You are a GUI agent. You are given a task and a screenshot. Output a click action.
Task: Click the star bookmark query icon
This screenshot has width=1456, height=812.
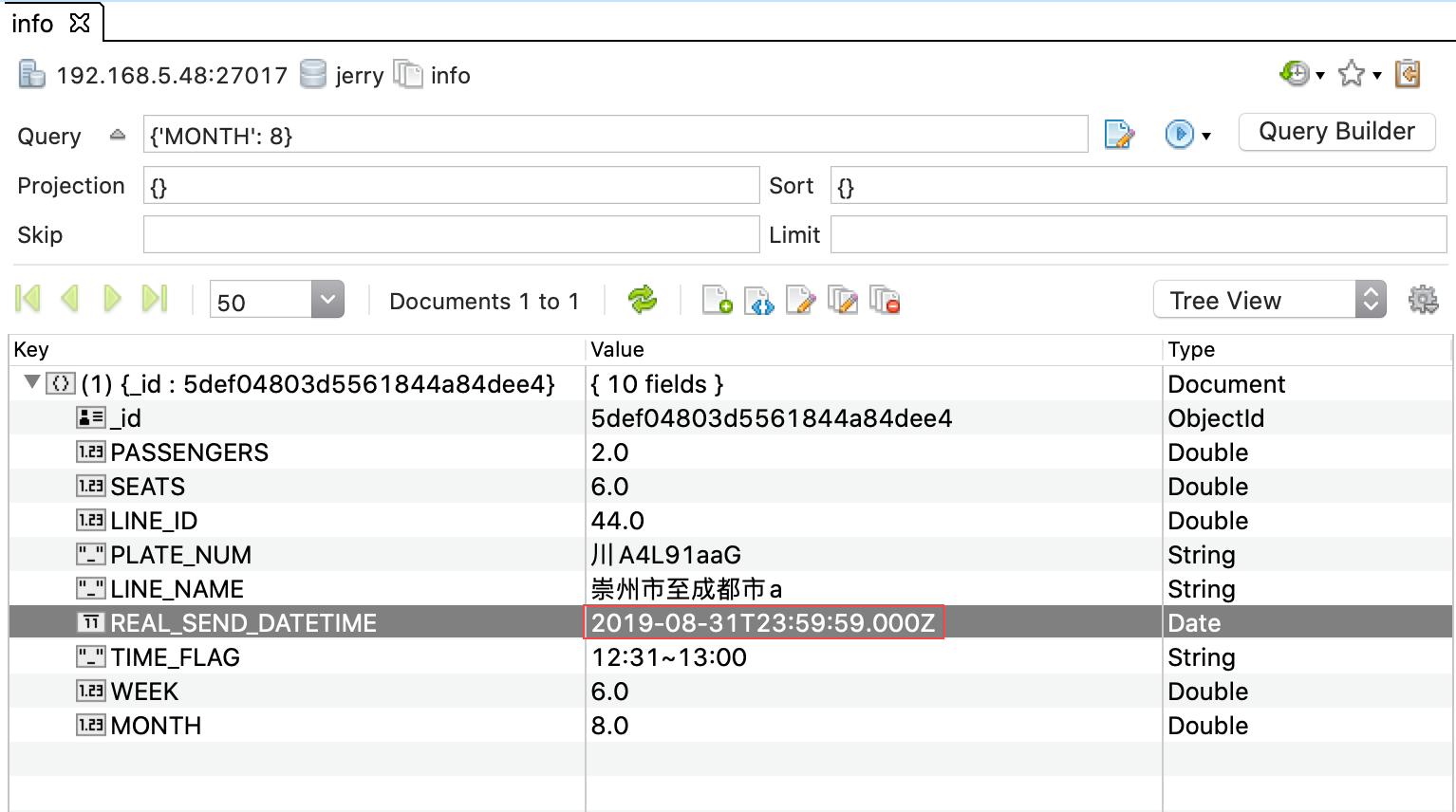coord(1351,73)
